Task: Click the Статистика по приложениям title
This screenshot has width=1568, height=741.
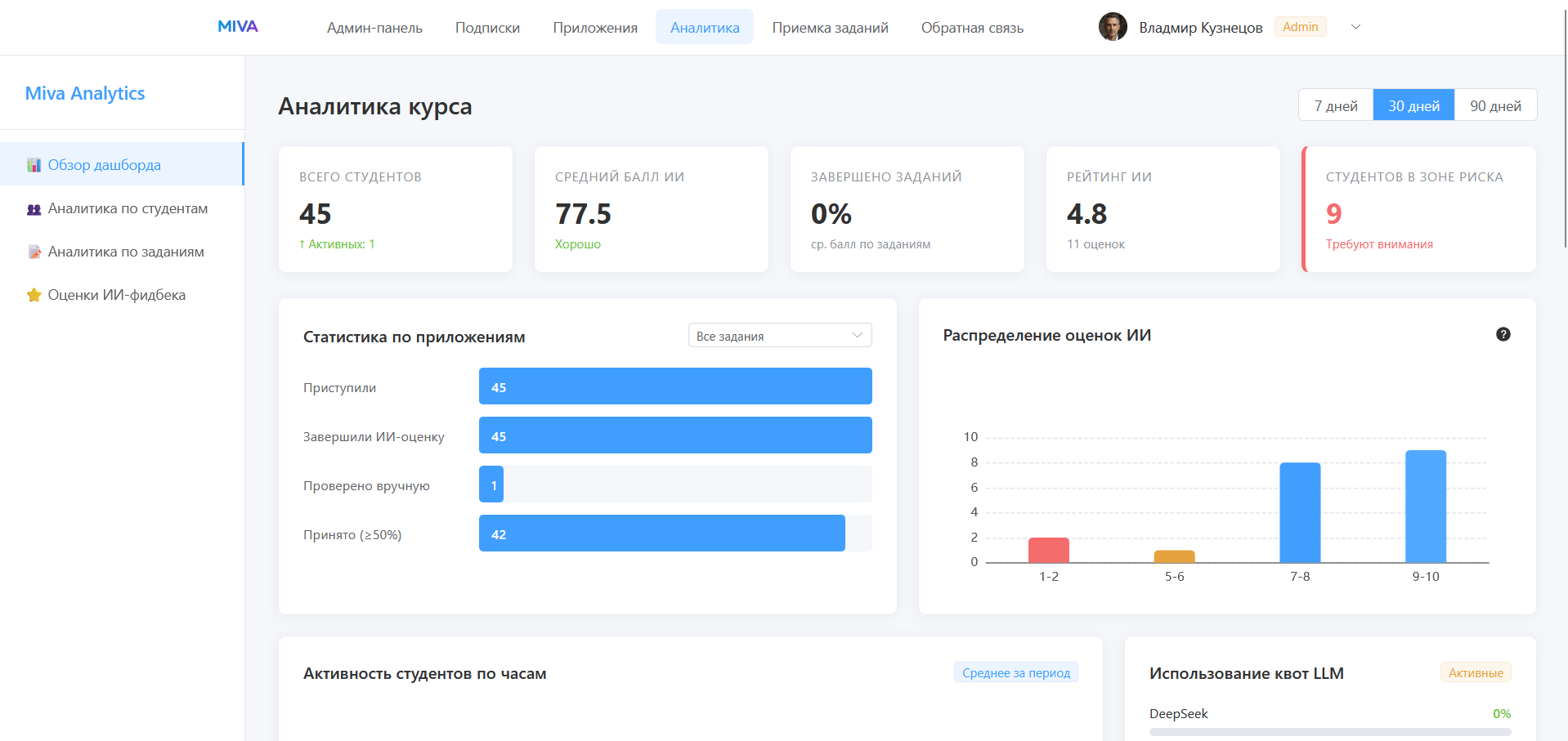Action: [x=414, y=337]
